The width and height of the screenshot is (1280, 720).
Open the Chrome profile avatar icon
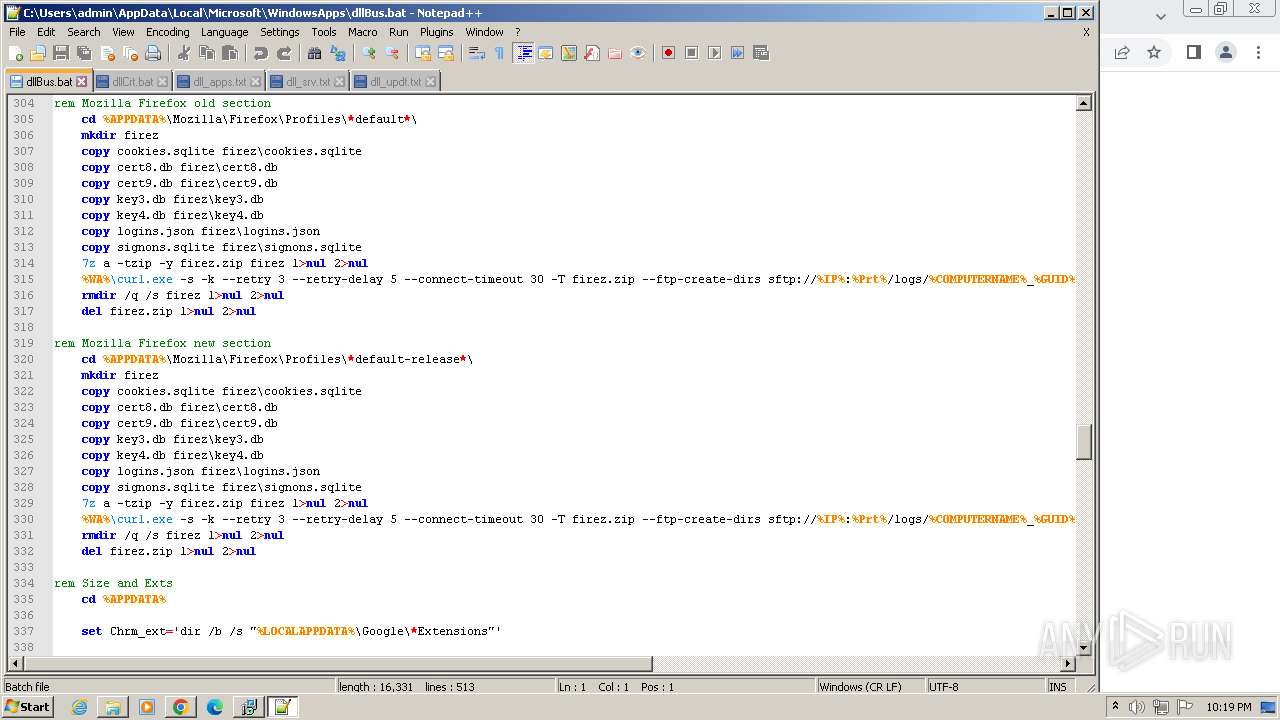pyautogui.click(x=1226, y=53)
